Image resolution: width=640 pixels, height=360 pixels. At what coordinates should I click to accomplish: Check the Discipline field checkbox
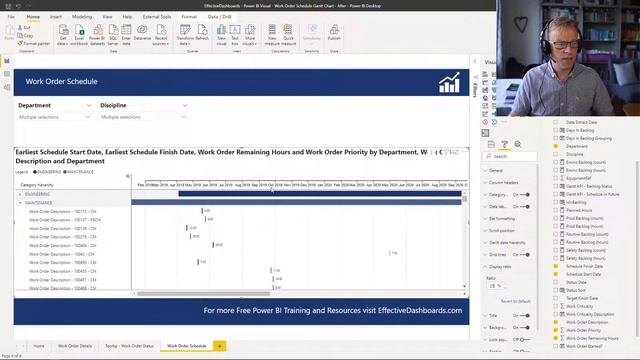[556, 154]
